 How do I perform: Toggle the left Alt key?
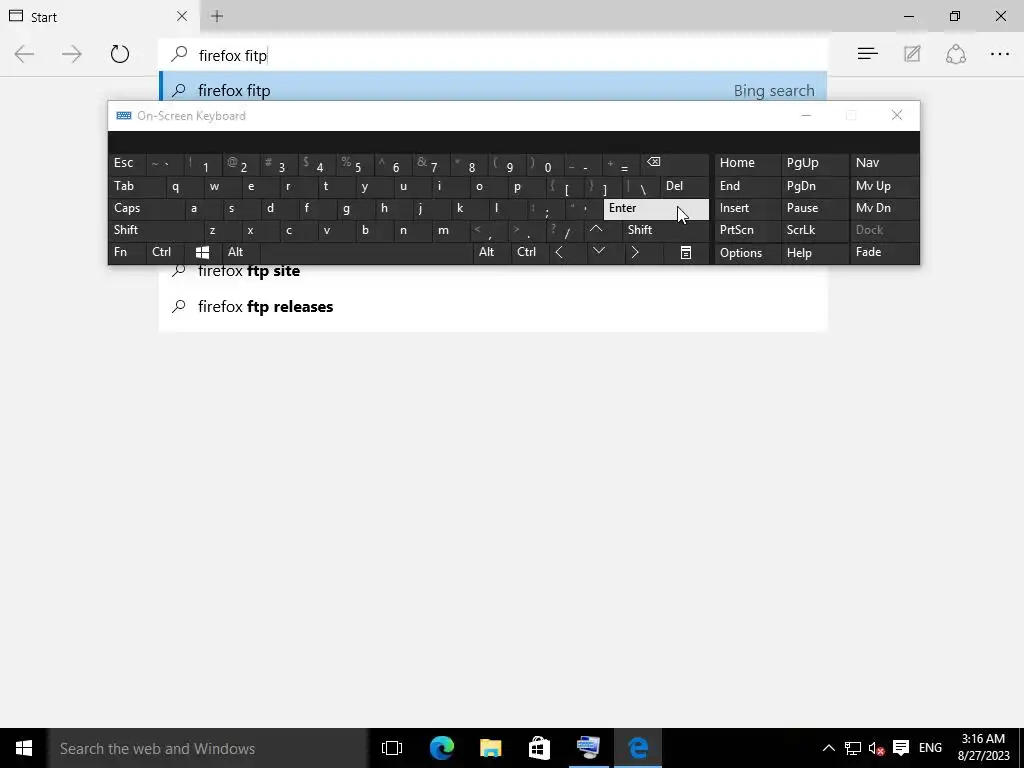pyautogui.click(x=240, y=252)
